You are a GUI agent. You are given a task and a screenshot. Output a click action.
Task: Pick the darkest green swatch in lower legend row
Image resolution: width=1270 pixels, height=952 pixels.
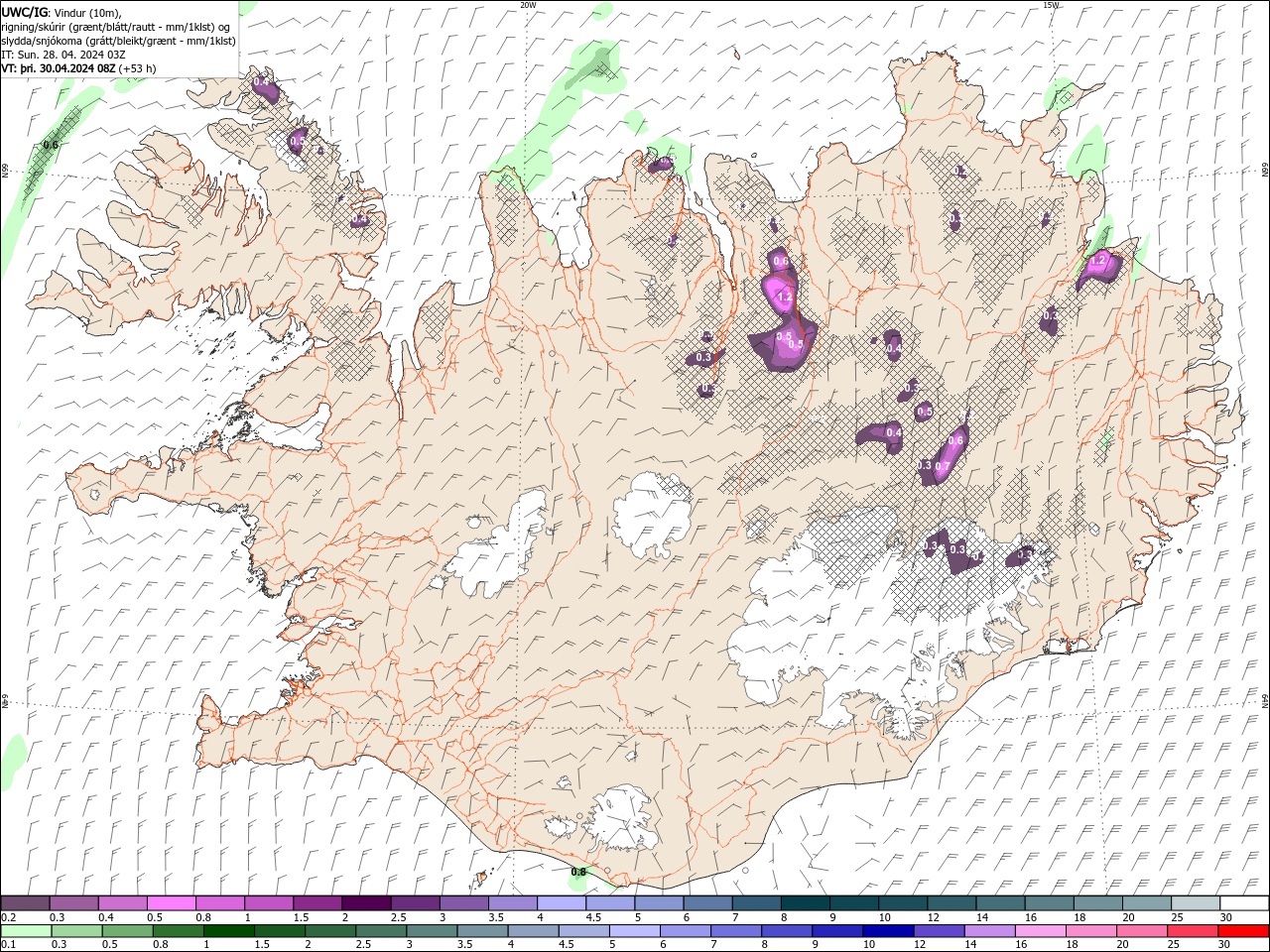(228, 931)
